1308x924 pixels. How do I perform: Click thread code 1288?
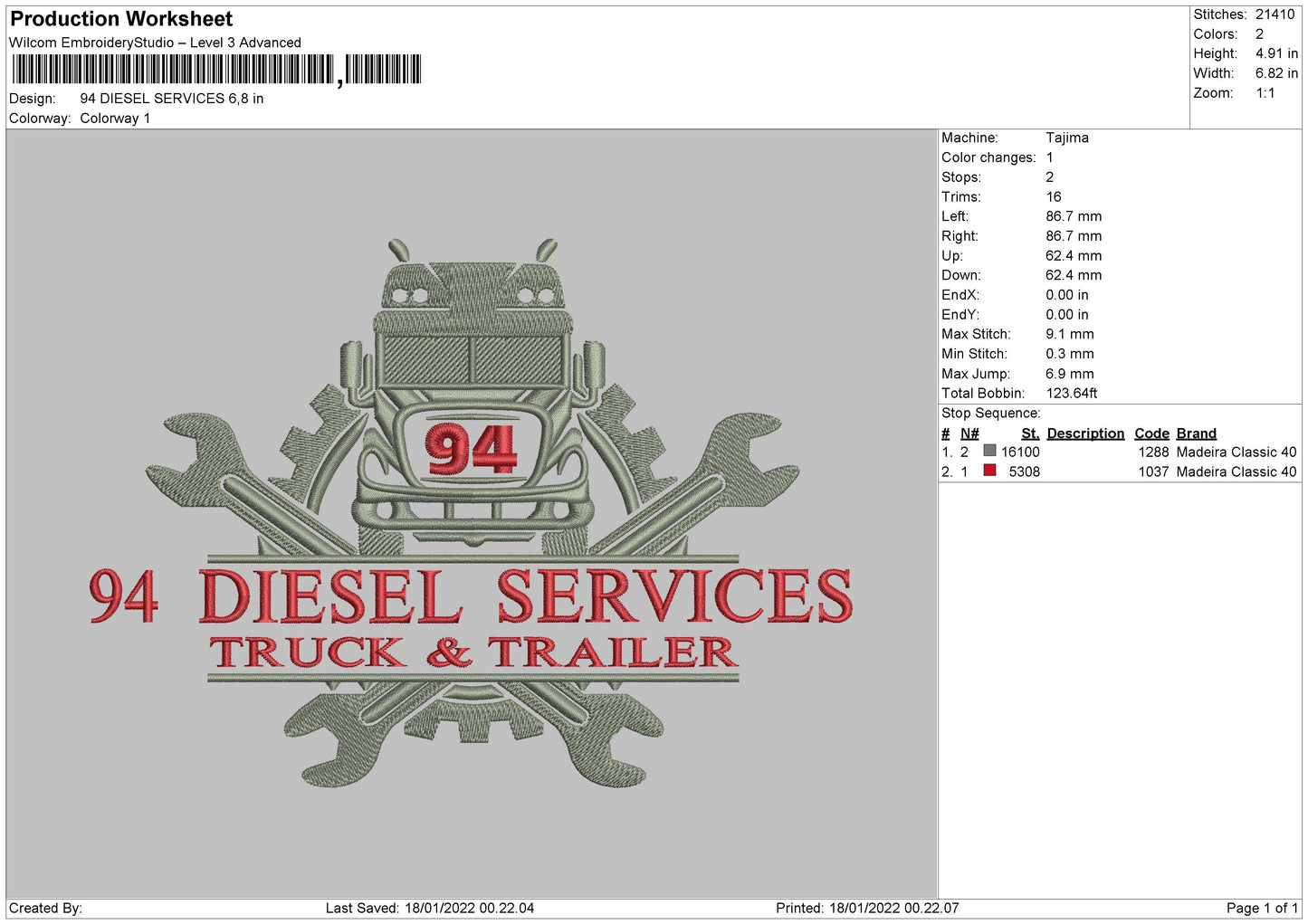(x=1153, y=452)
